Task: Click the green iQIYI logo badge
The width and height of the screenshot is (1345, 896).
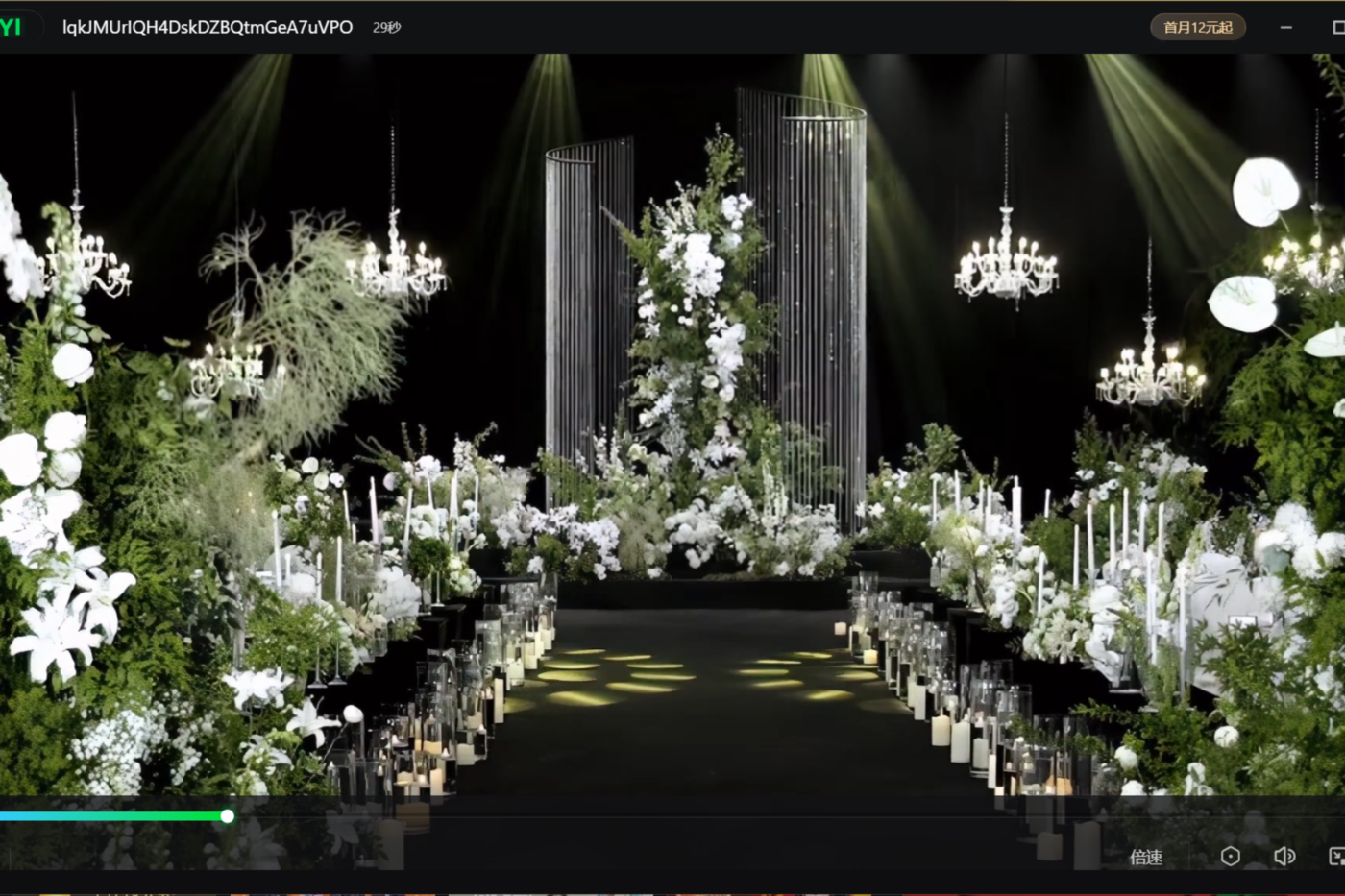Action: click(12, 27)
